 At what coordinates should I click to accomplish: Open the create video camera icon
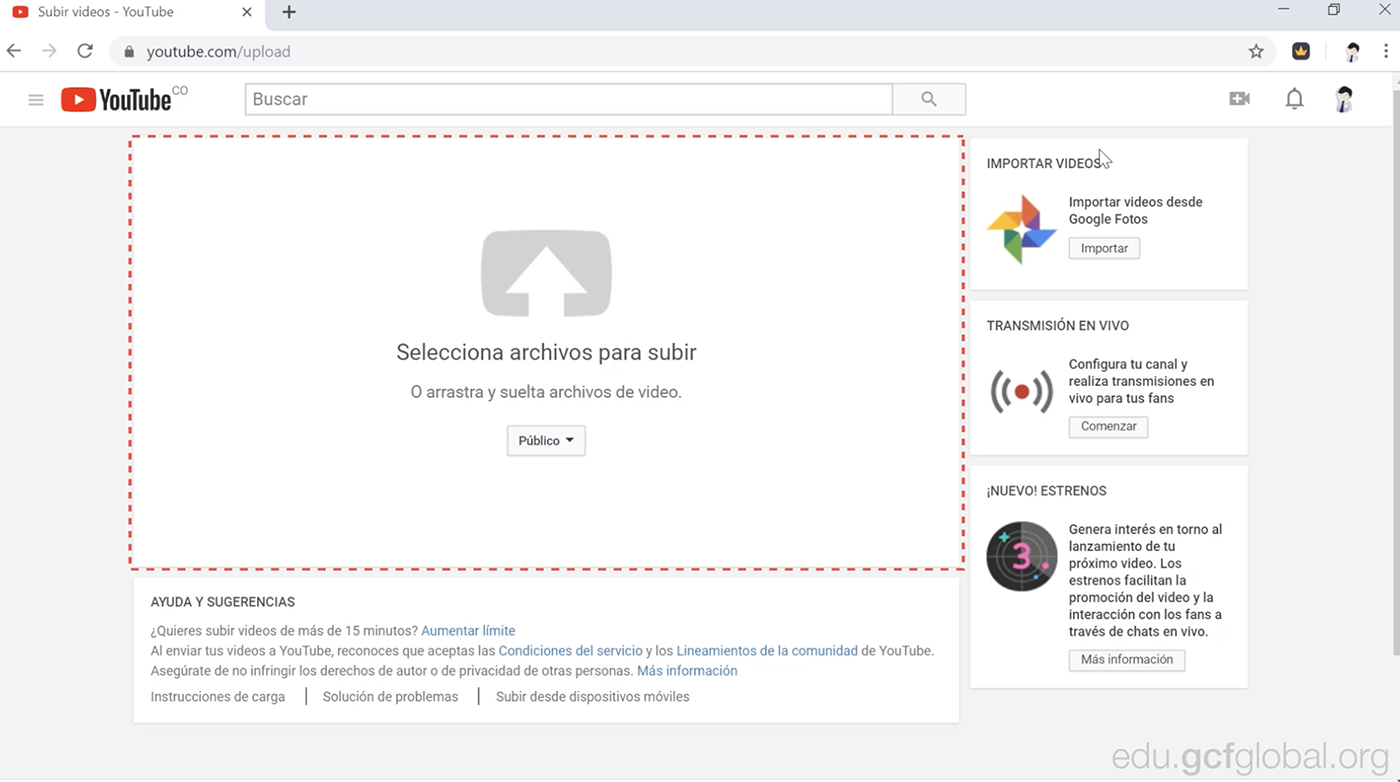(1240, 99)
